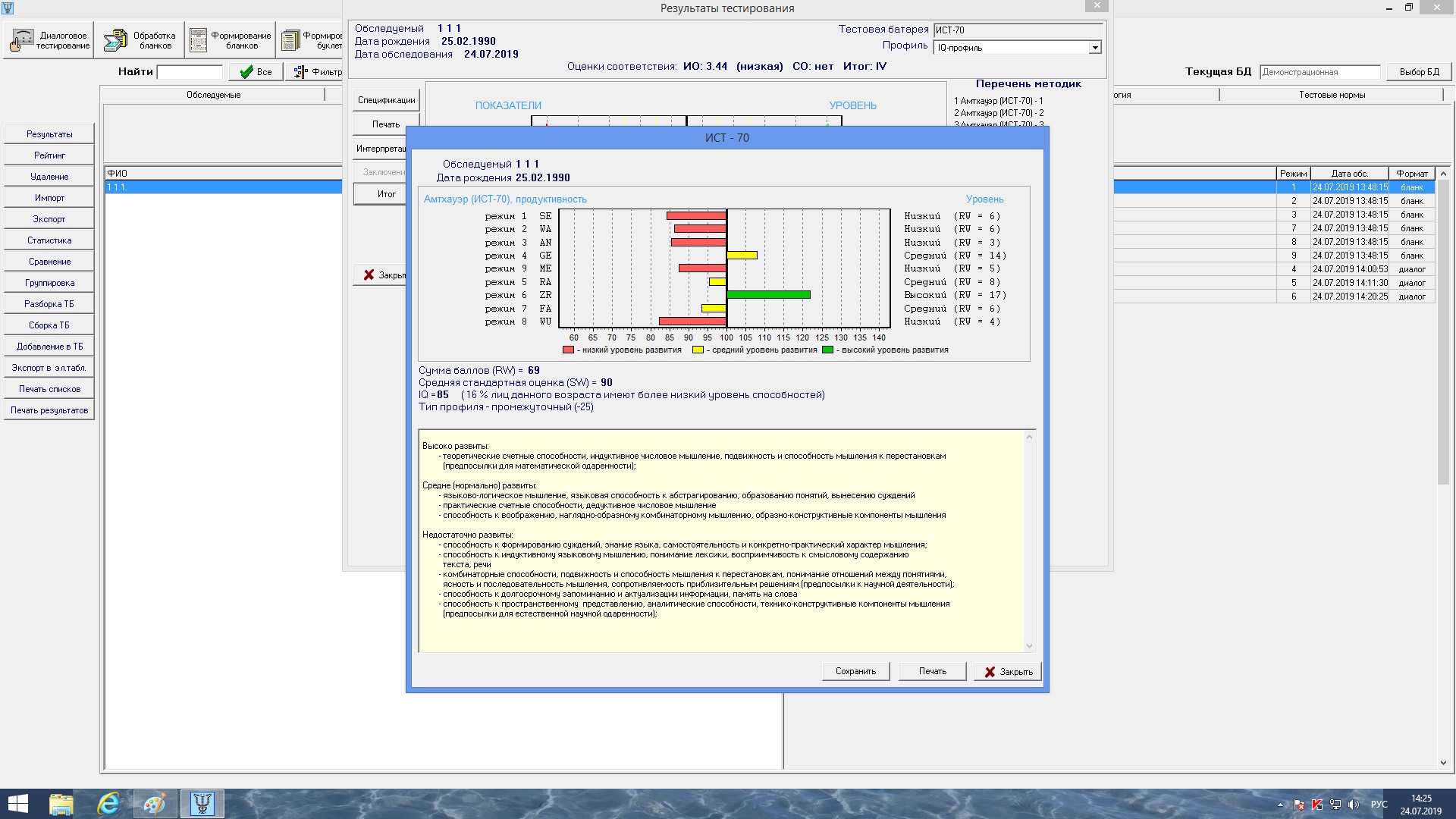Click the Windows Start button

point(18,803)
